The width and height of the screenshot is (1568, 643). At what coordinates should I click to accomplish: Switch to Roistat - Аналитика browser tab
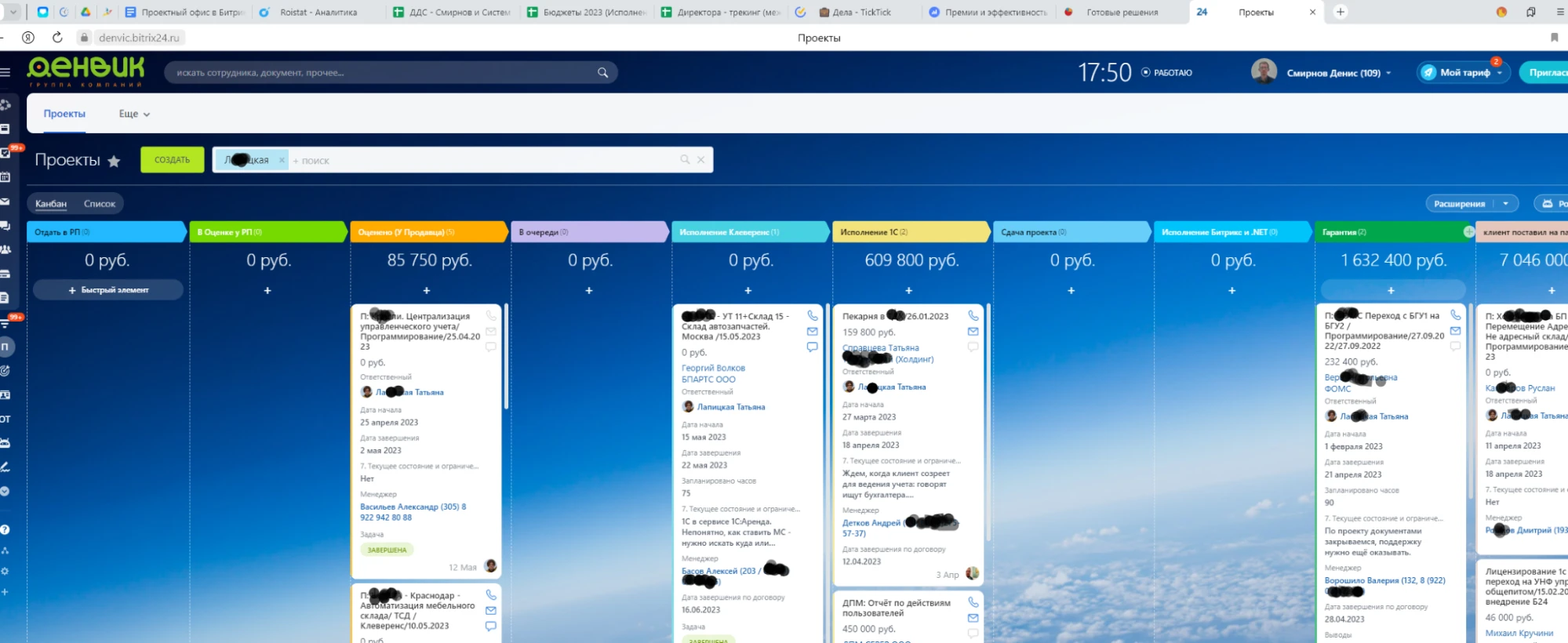click(x=318, y=13)
